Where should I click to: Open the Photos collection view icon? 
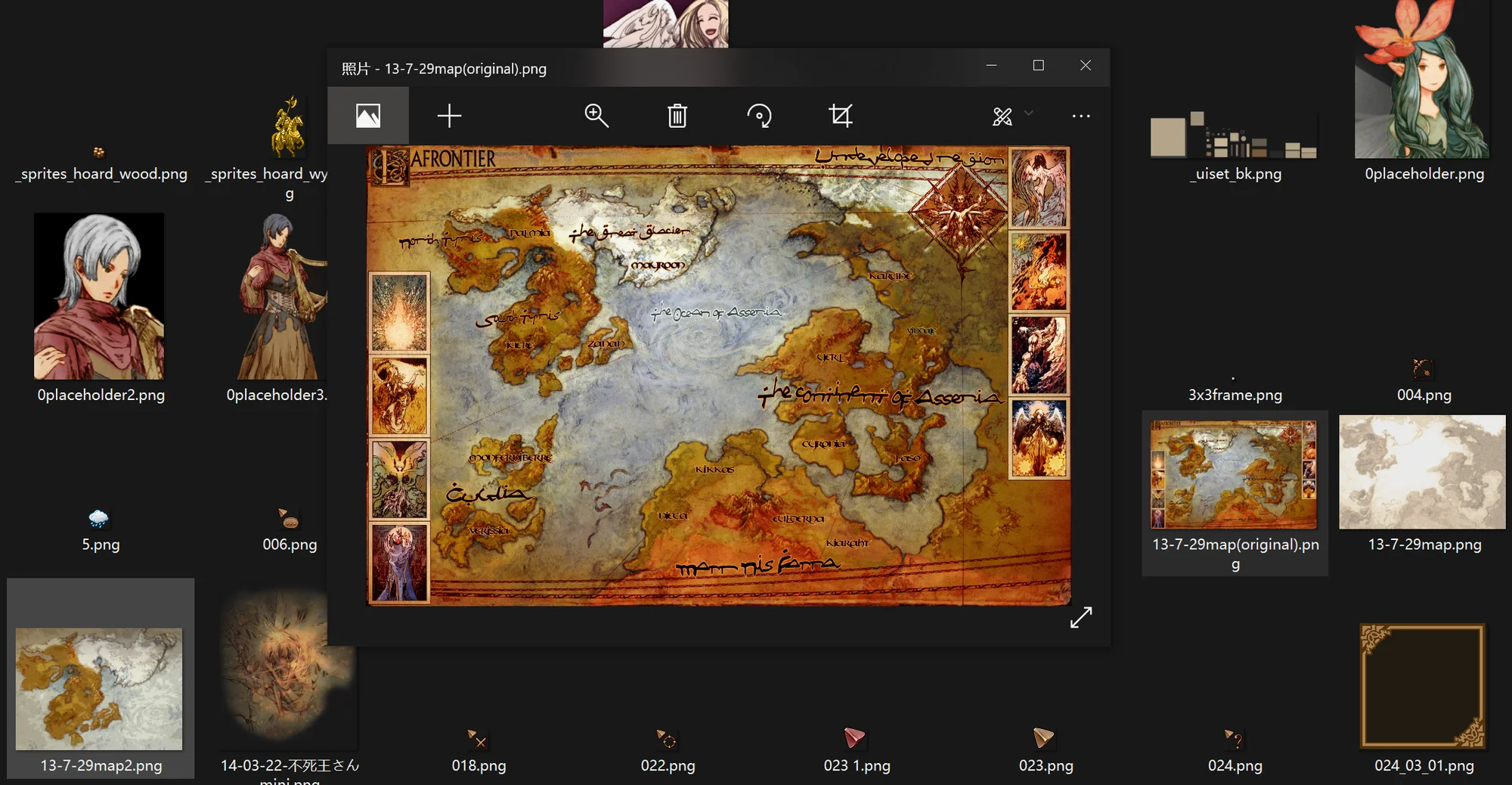click(x=368, y=116)
